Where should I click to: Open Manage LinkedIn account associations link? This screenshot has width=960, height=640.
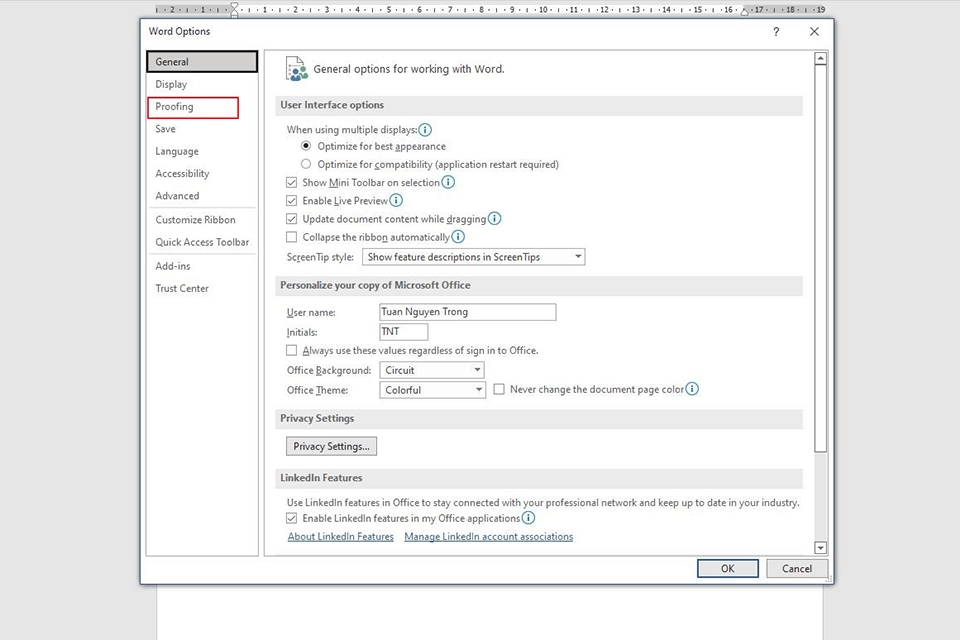coord(489,536)
